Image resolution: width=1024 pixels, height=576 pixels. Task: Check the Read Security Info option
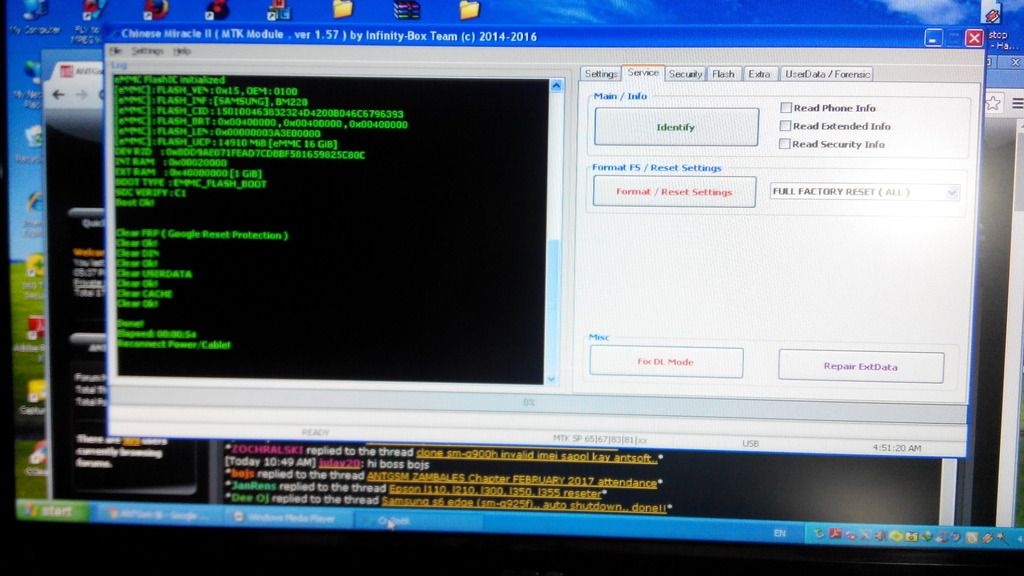786,144
